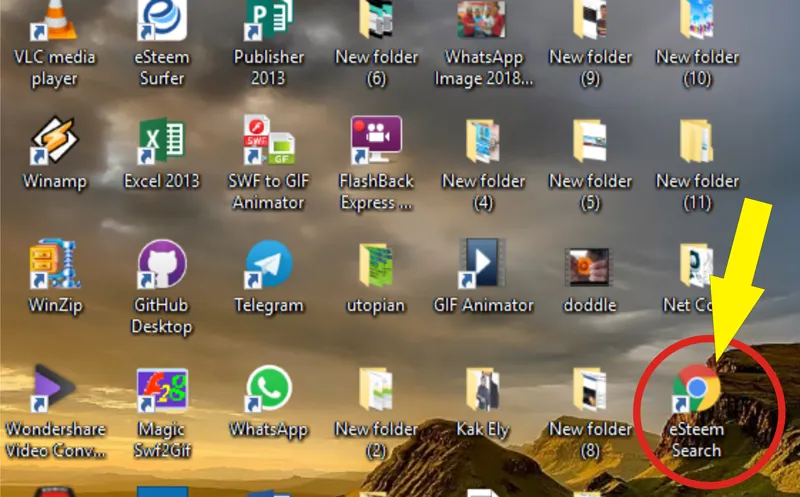
Task: Select the doddle video file
Action: pos(590,266)
